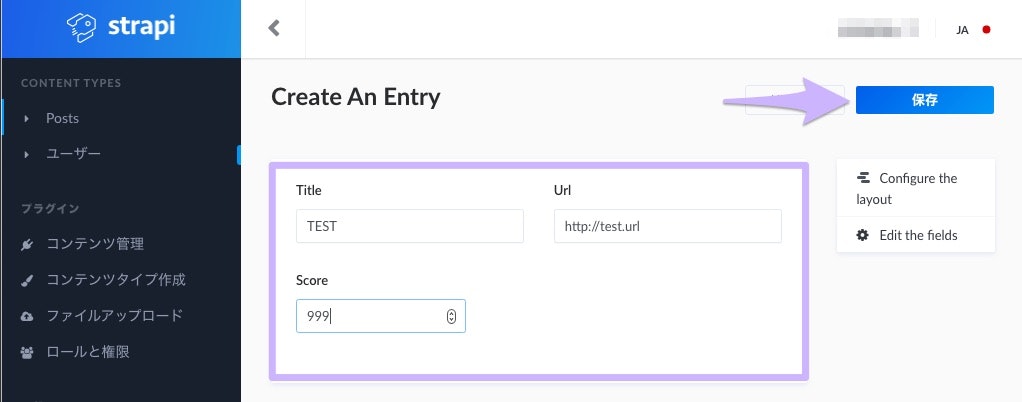Click the back chevron arrow

click(x=274, y=28)
